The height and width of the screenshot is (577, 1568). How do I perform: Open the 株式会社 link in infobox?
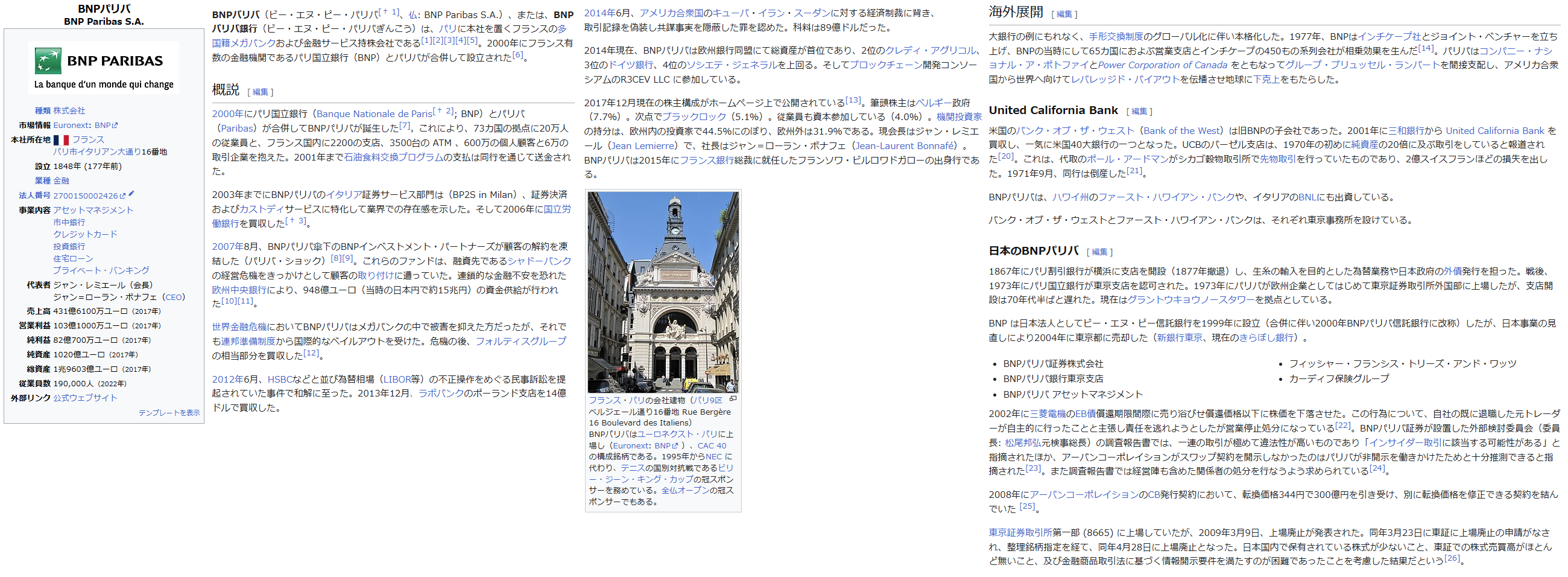click(69, 111)
